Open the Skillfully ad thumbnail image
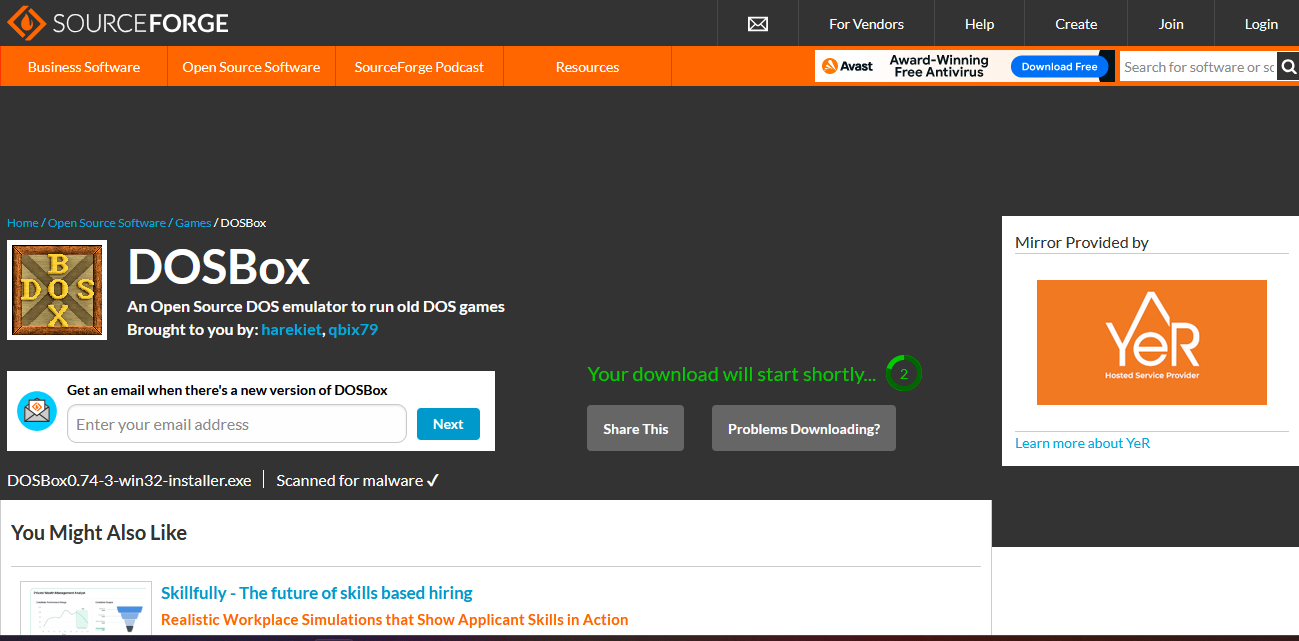The width and height of the screenshot is (1299, 641). (86, 611)
